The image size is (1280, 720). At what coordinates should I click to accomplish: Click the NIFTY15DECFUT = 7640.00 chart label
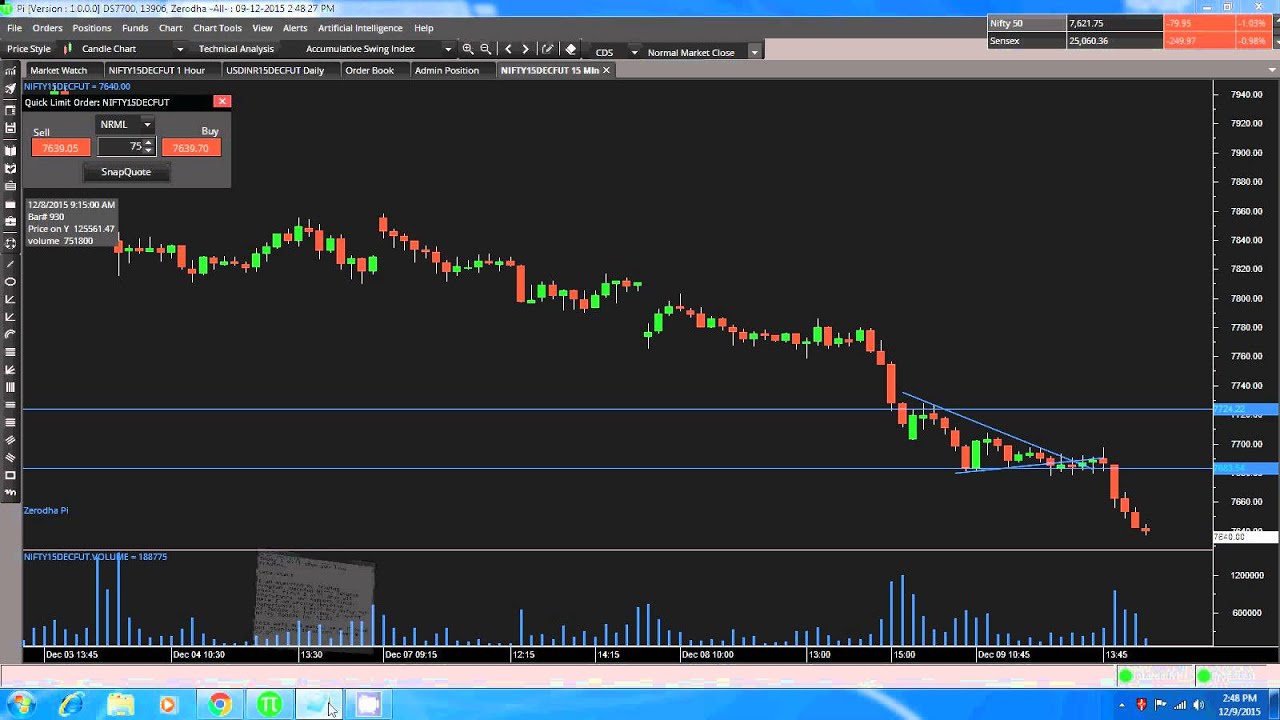pyautogui.click(x=77, y=87)
